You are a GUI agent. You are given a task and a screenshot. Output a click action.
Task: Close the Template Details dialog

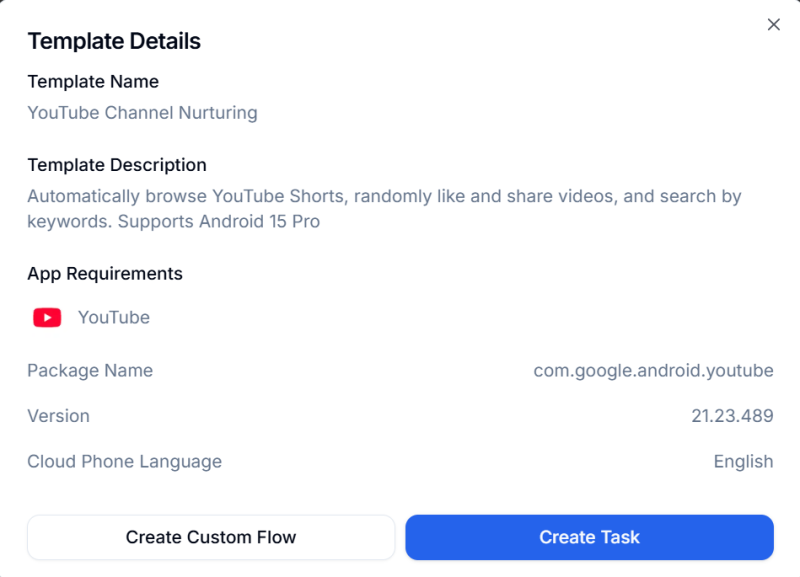773,24
